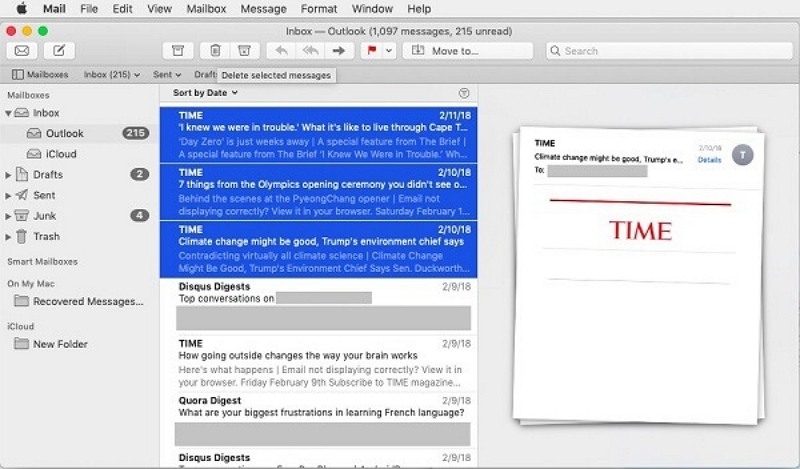Click the sender avatar T circle

point(742,155)
